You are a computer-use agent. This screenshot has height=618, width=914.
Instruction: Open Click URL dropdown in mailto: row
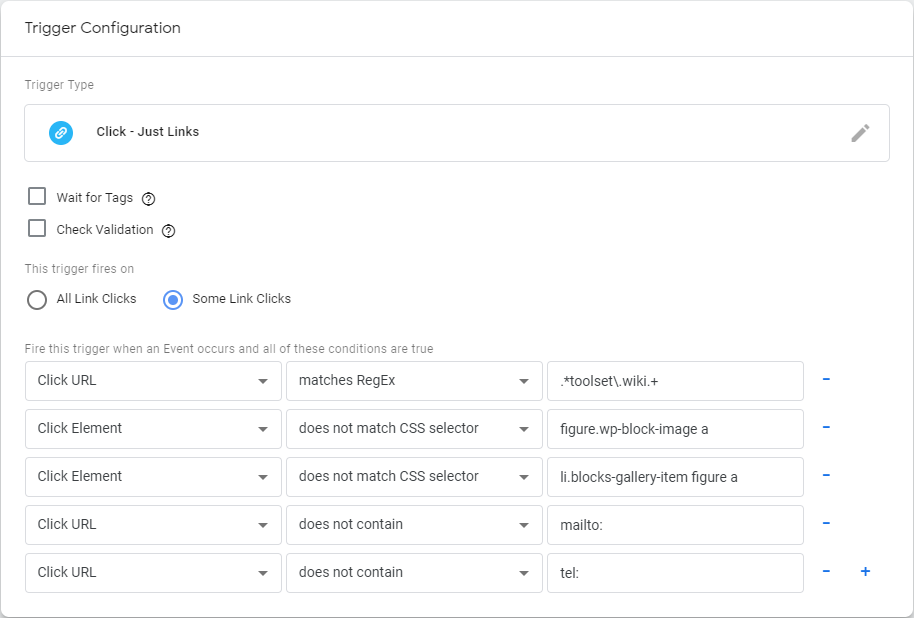click(153, 525)
